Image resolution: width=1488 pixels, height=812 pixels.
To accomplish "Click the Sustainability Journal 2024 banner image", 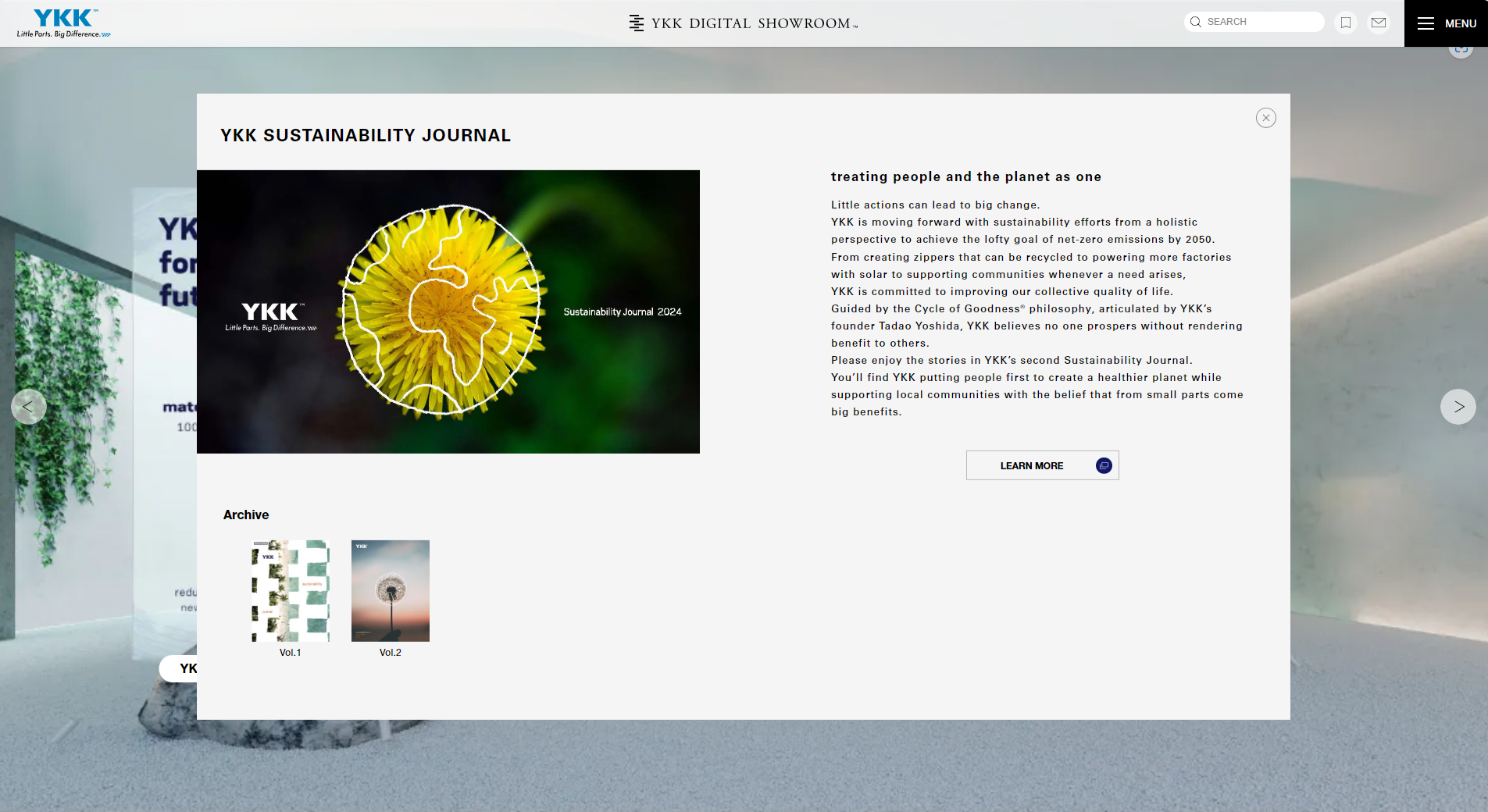I will pos(448,312).
